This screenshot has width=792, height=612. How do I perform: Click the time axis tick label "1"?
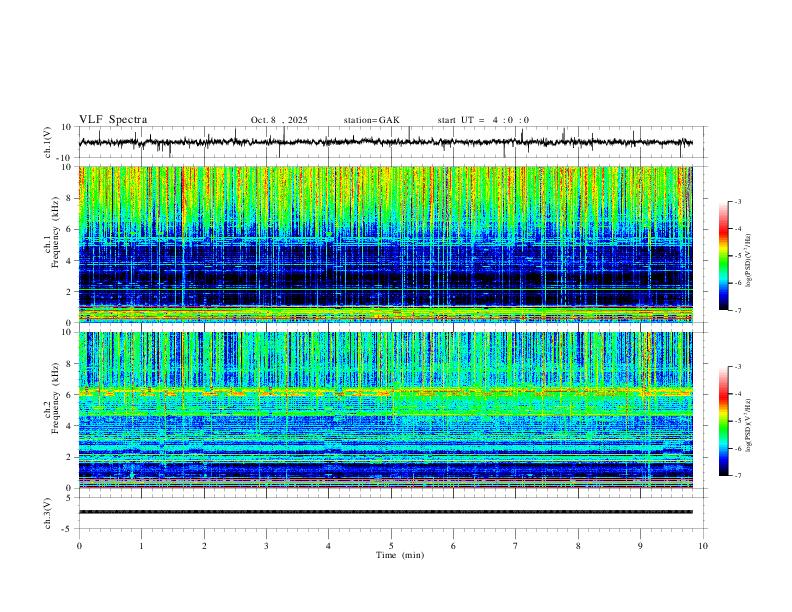[x=141, y=546]
